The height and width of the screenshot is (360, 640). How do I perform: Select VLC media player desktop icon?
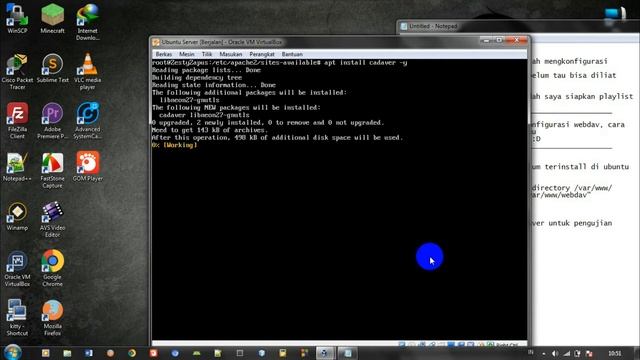[87, 71]
